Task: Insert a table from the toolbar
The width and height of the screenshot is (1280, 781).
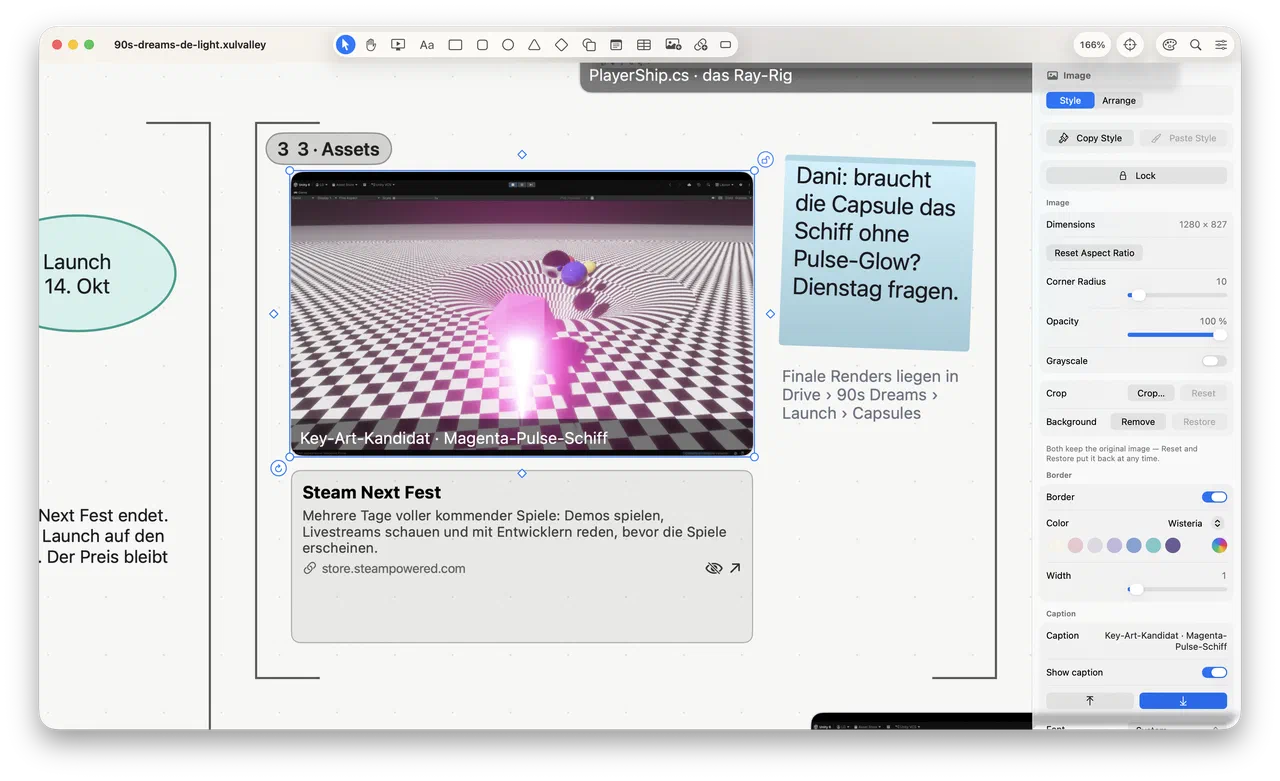Action: [x=644, y=45]
